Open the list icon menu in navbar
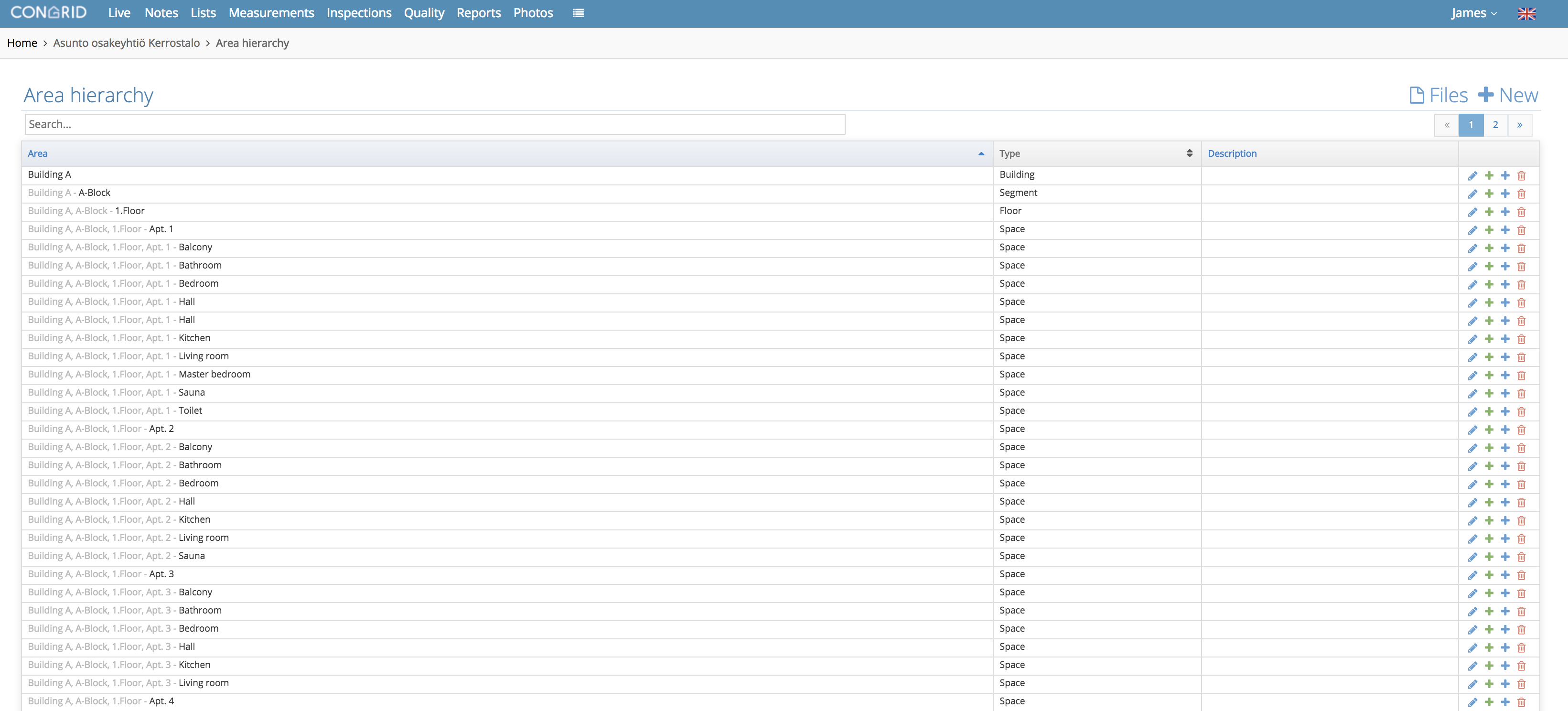 click(x=578, y=13)
